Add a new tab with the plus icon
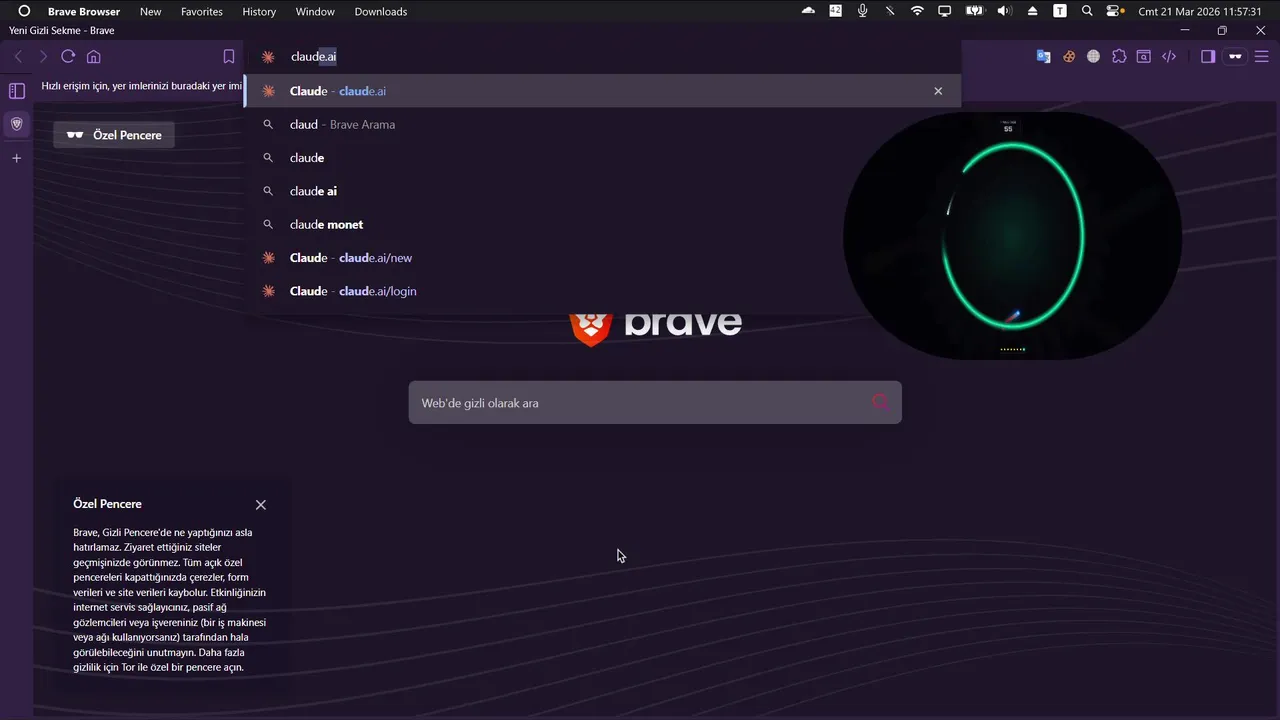This screenshot has height=720, width=1280. tap(16, 158)
